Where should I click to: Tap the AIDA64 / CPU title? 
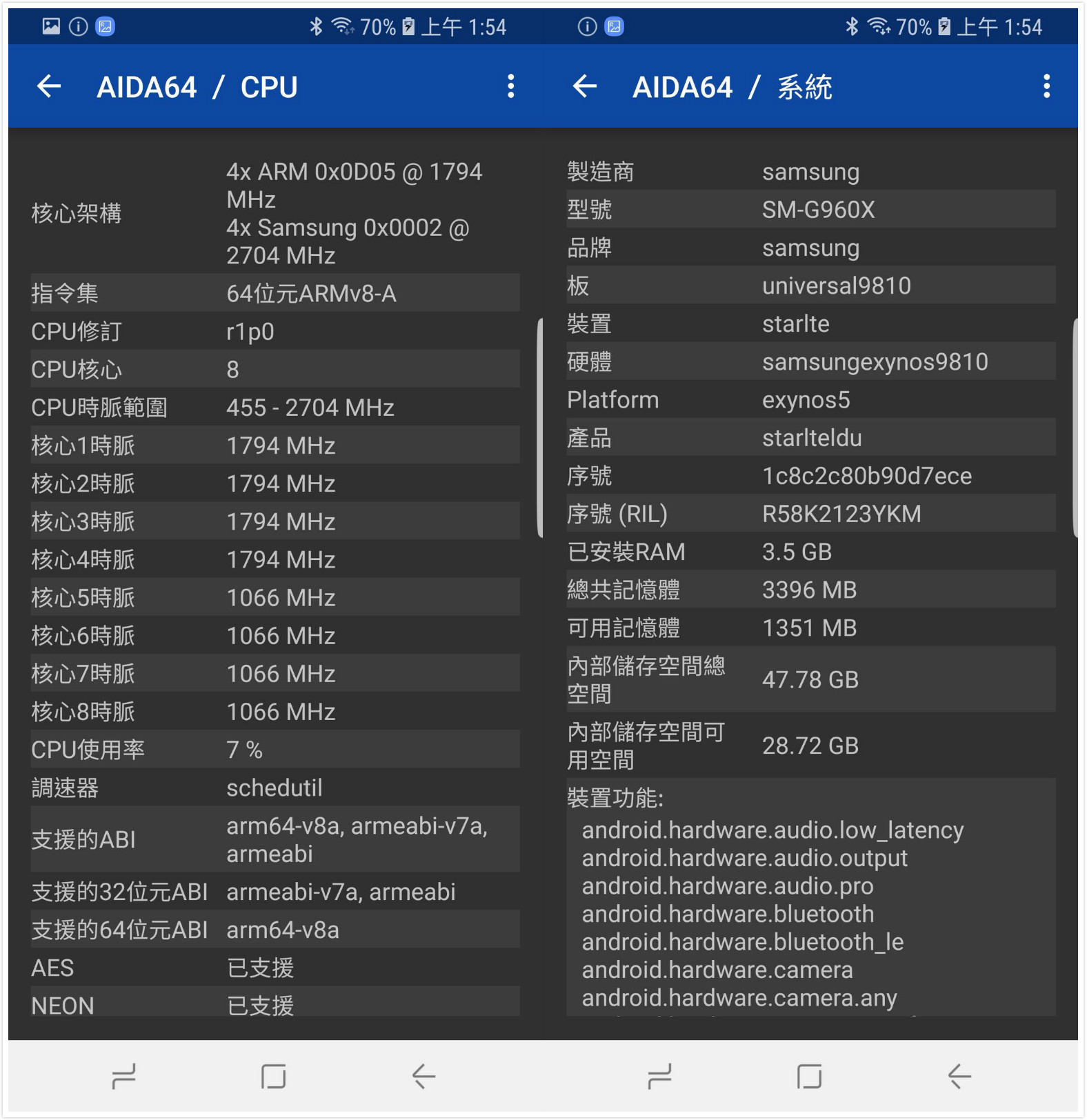click(x=197, y=87)
